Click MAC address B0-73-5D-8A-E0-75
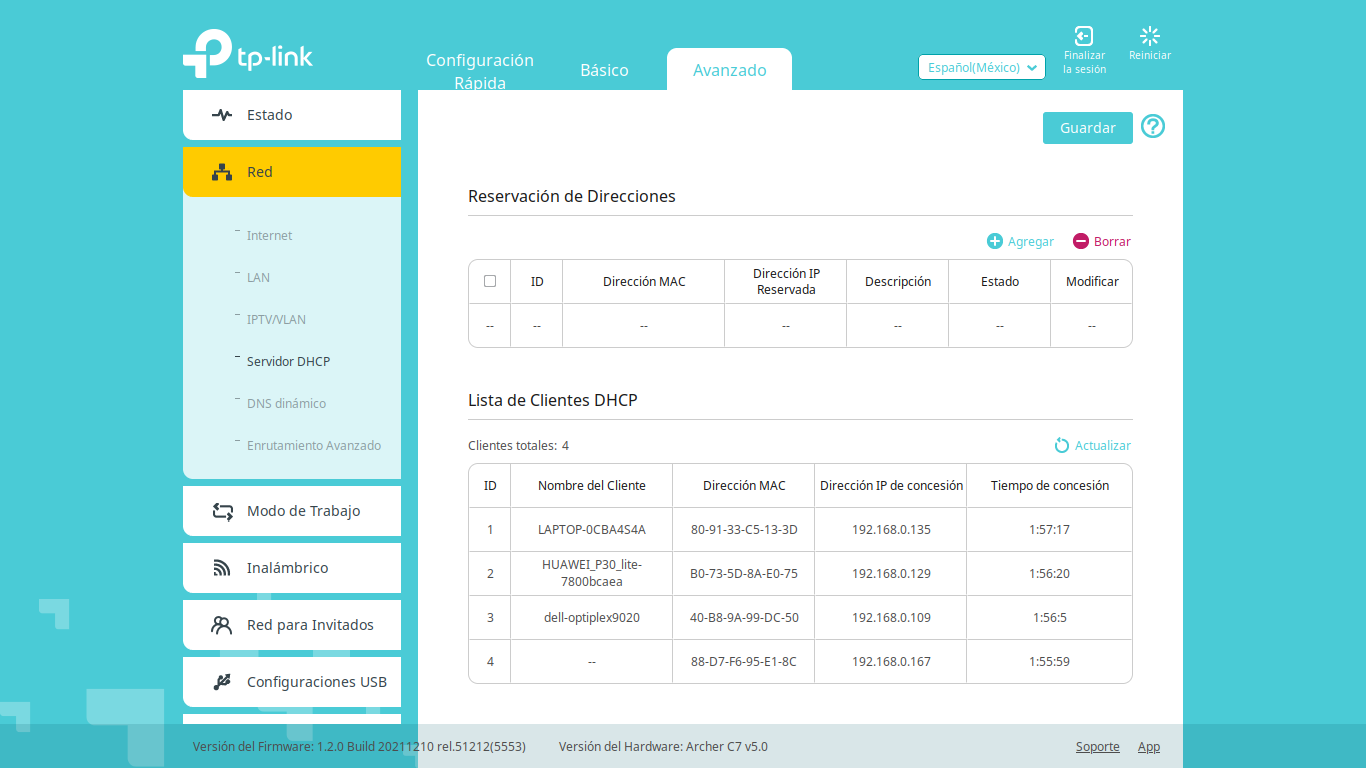The height and width of the screenshot is (768, 1366). coord(744,573)
